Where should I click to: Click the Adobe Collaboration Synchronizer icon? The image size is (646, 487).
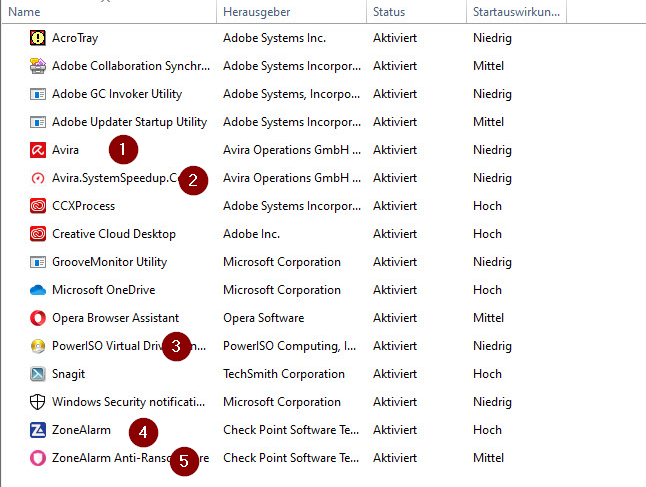point(38,66)
